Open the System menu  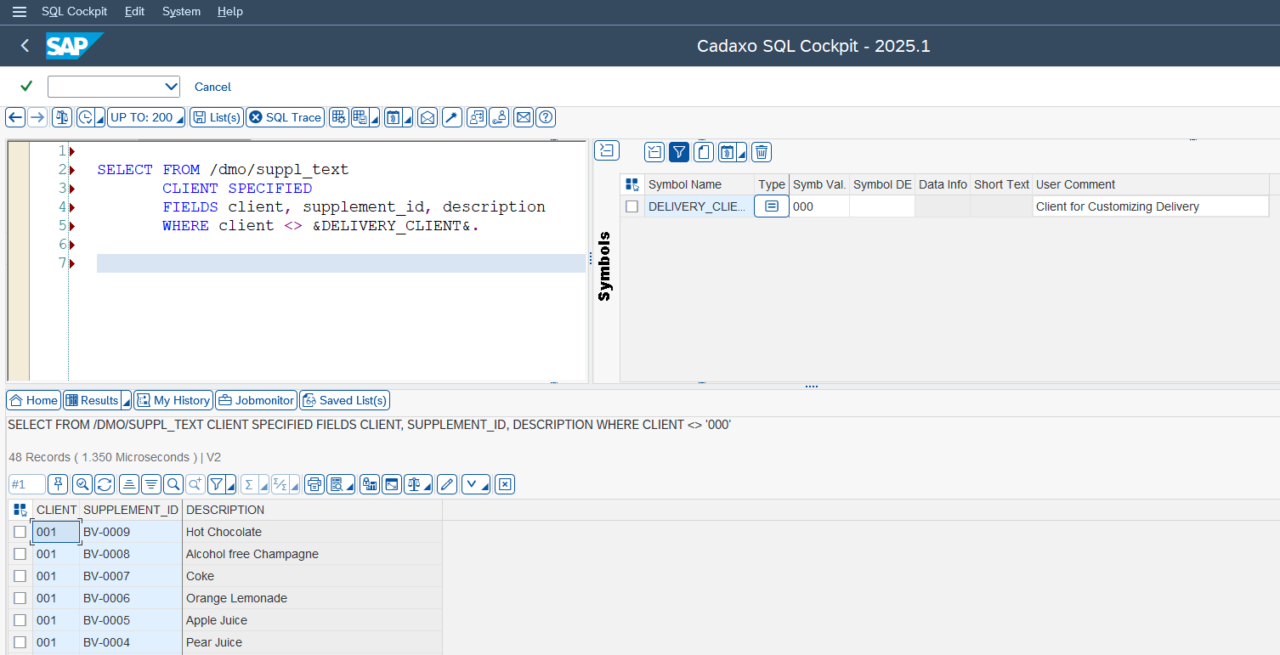pos(181,11)
